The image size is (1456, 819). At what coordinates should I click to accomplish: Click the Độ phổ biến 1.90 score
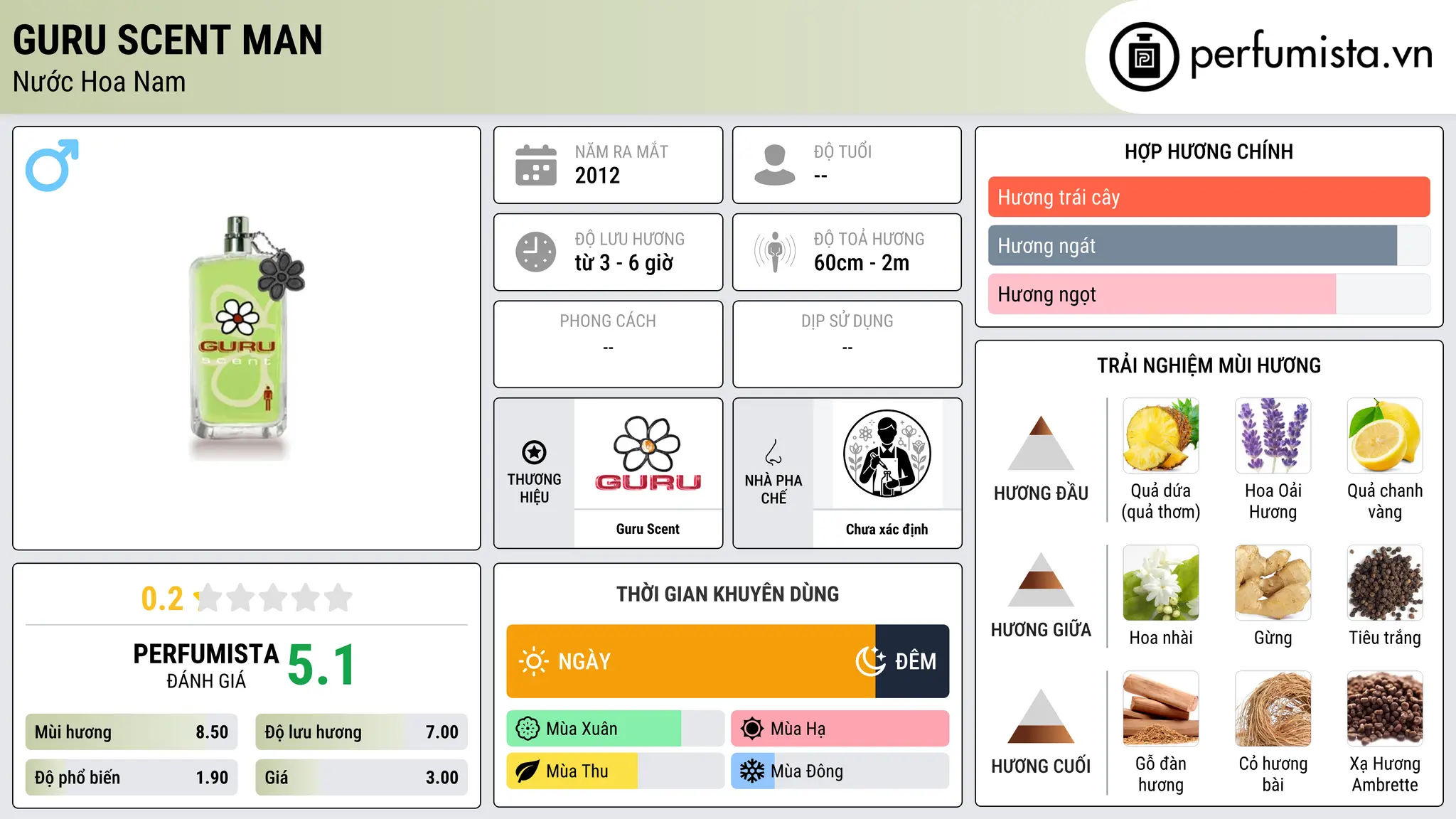point(132,778)
